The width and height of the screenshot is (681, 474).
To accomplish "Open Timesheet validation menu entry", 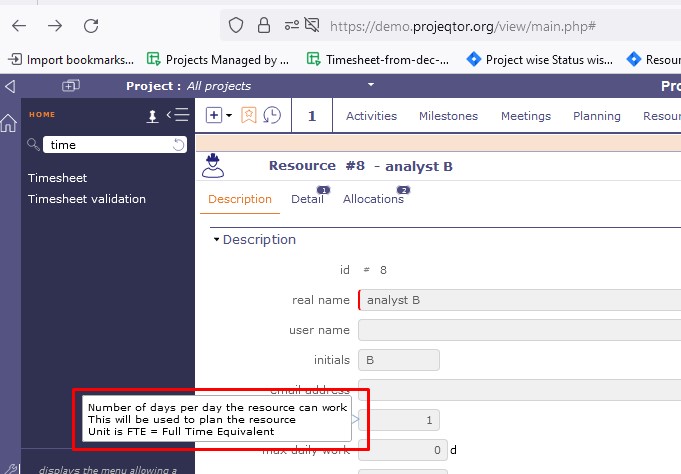I will (87, 199).
